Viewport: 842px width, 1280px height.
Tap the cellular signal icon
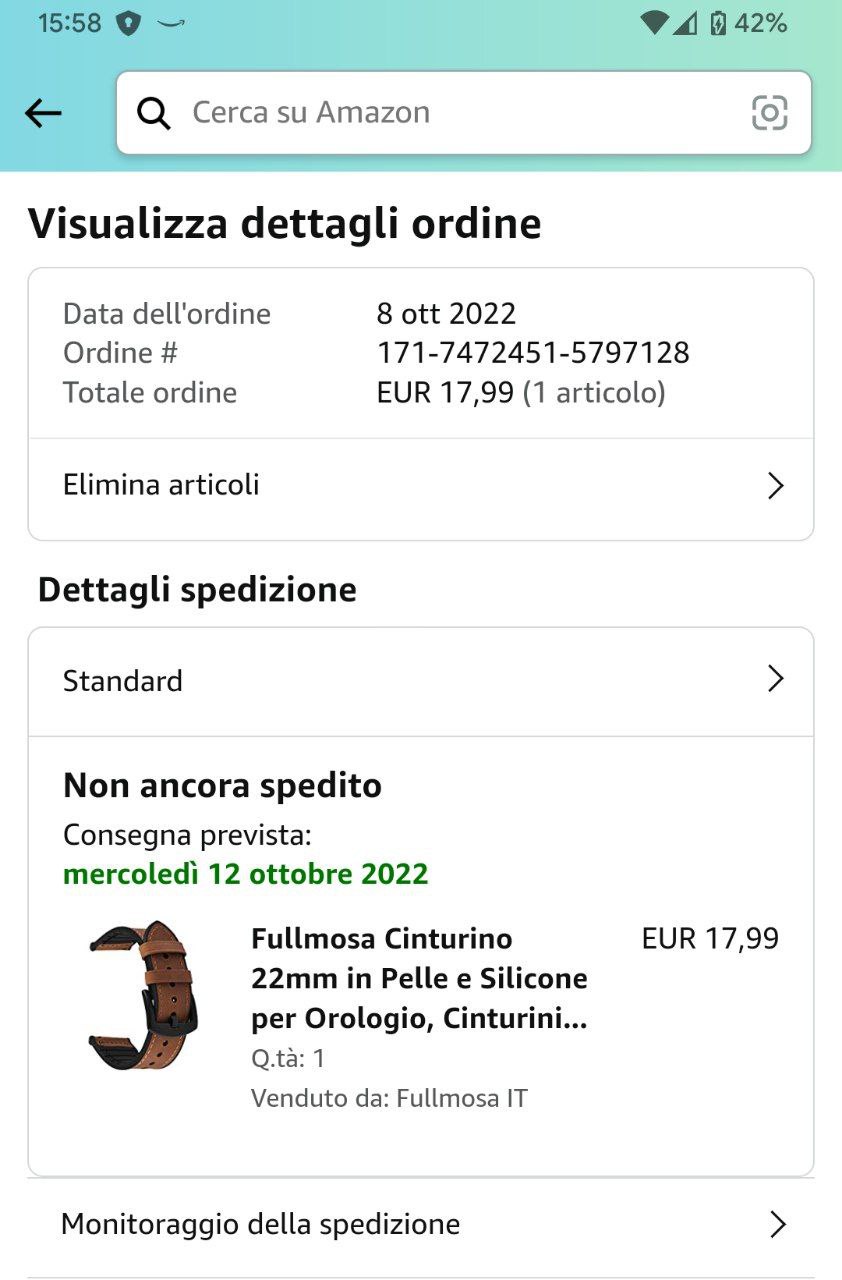click(685, 23)
